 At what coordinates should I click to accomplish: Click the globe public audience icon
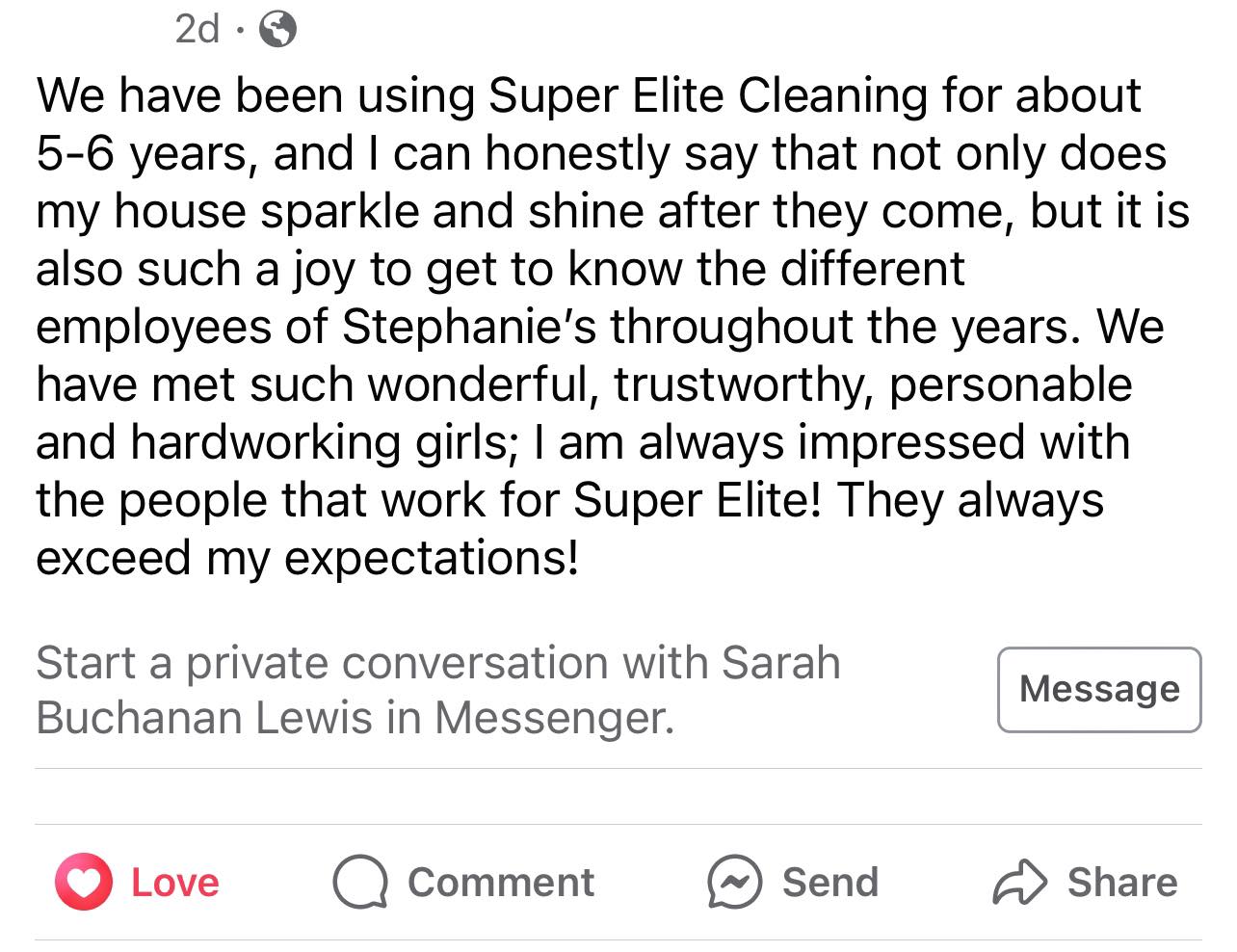[x=278, y=31]
